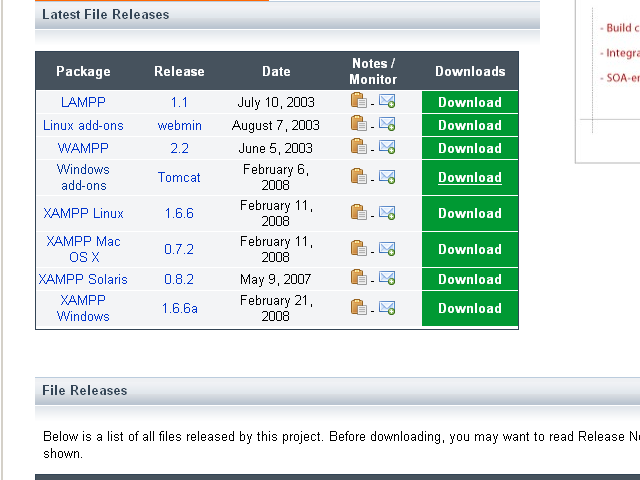Open the WAMPP package link
The width and height of the screenshot is (640, 480).
[x=83, y=148]
